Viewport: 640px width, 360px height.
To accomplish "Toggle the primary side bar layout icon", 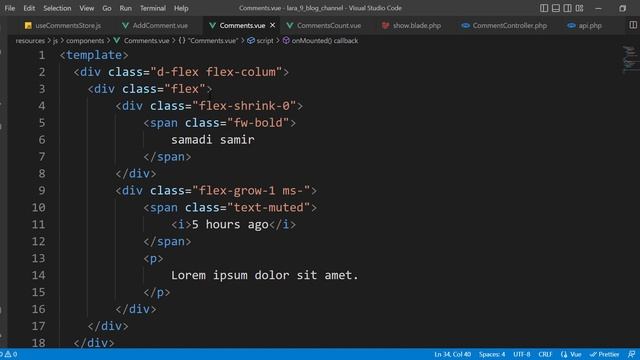I will click(544, 8).
